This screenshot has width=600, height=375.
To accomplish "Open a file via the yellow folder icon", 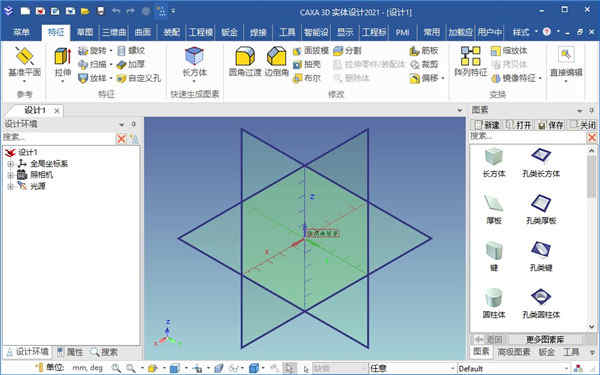I will [85, 11].
